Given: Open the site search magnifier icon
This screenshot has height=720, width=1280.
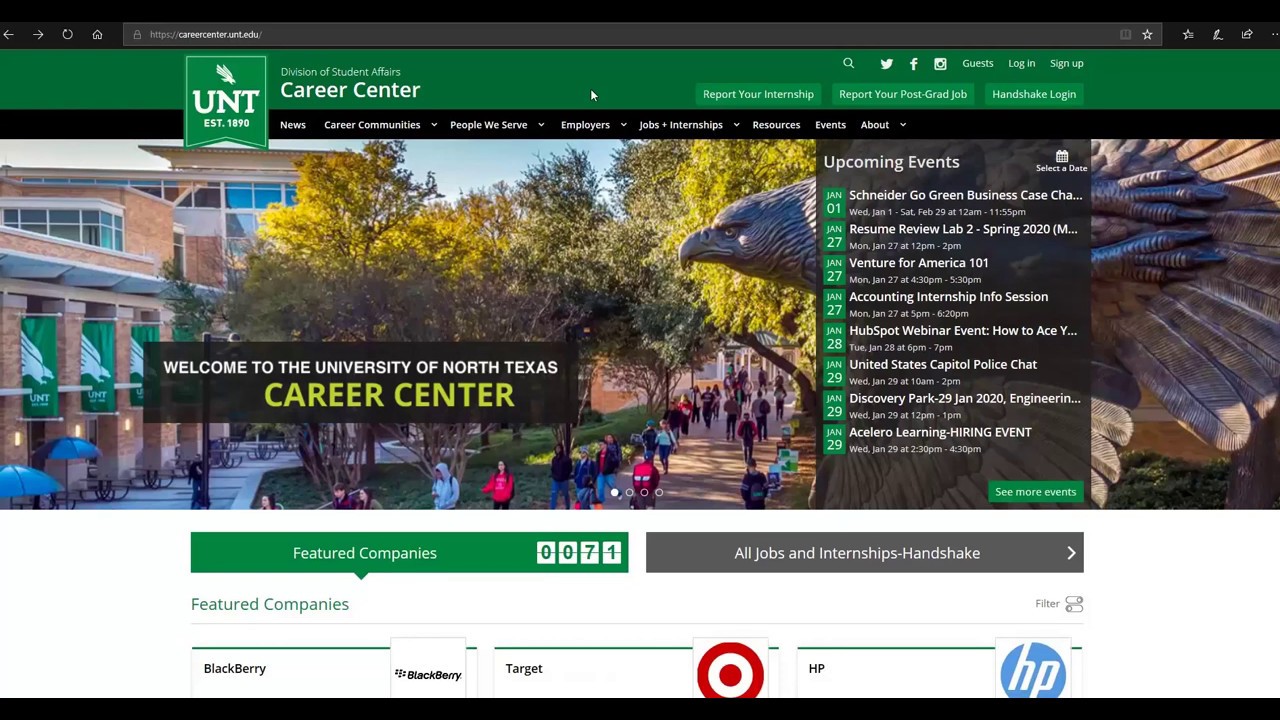Looking at the screenshot, I should tap(848, 63).
